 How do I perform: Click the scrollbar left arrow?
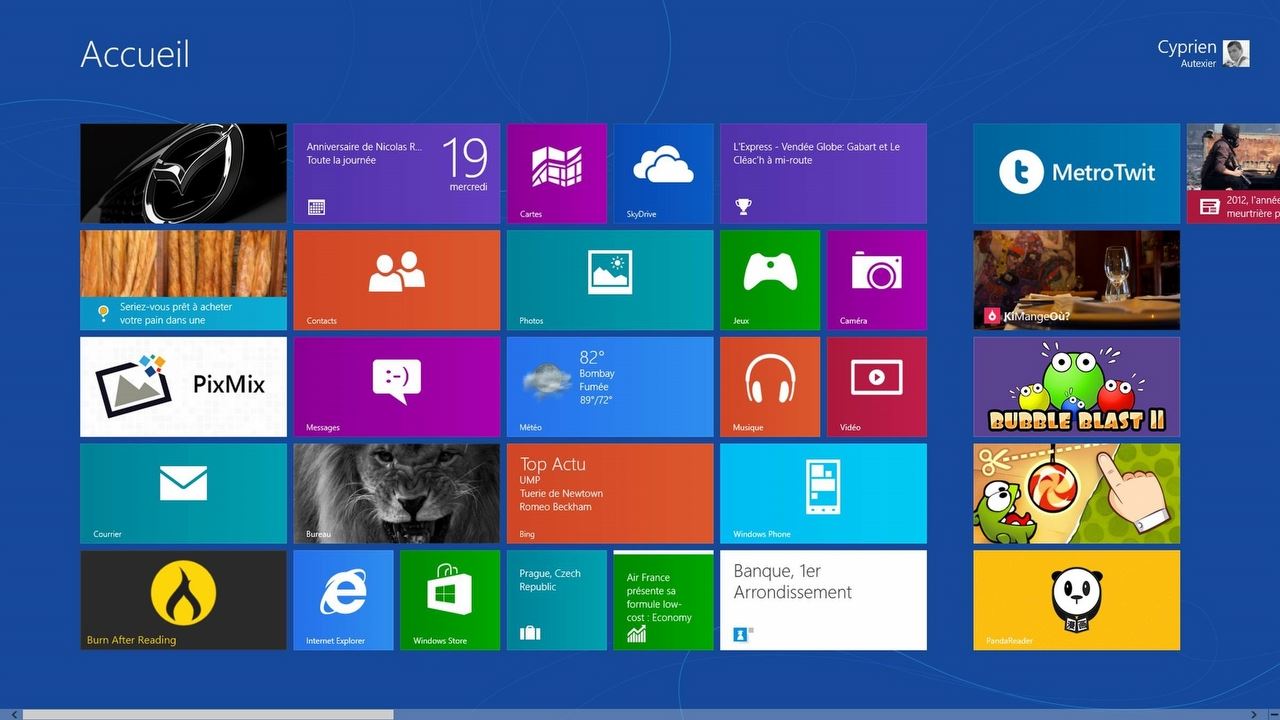coord(13,714)
